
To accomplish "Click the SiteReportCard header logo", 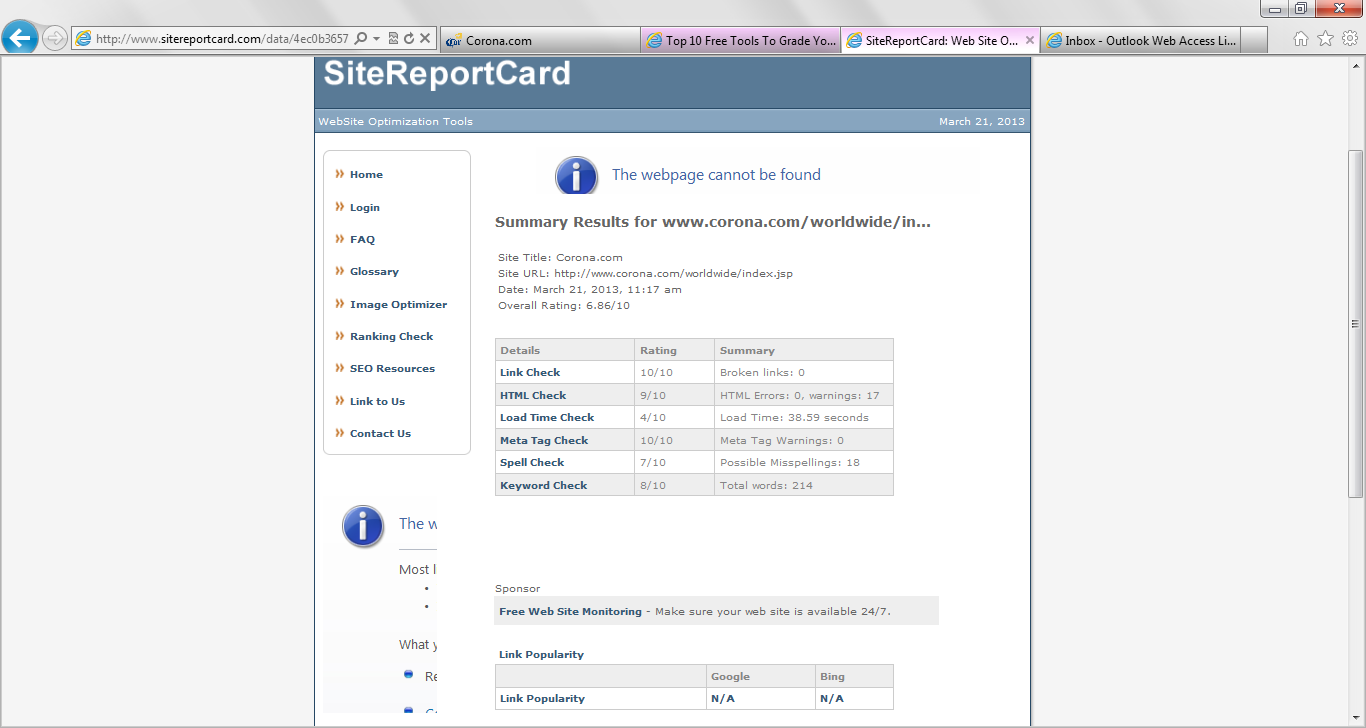I will (x=447, y=73).
